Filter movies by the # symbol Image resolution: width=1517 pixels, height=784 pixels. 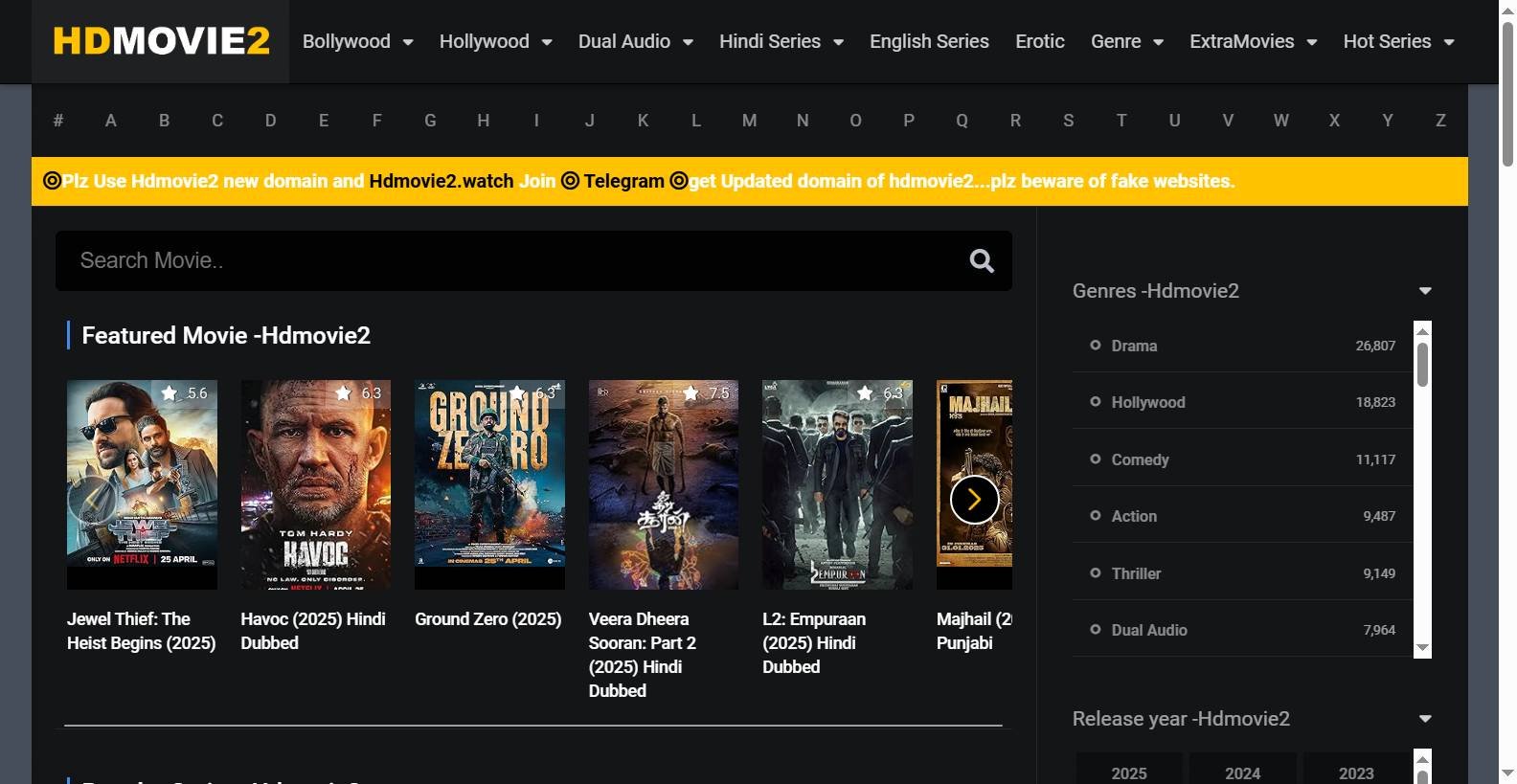[x=58, y=121]
